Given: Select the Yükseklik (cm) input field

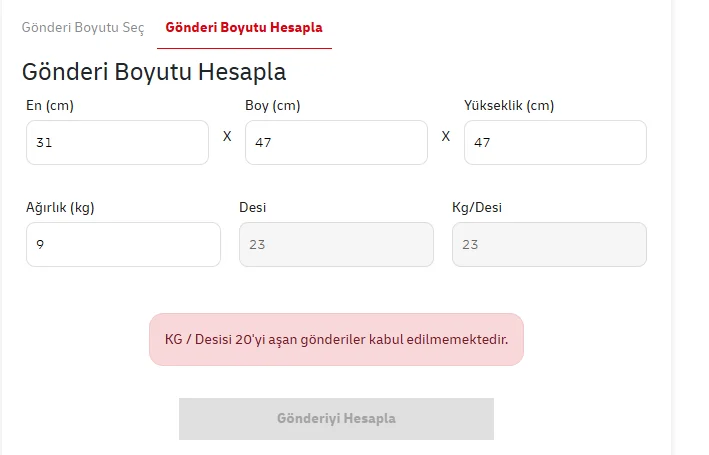Looking at the screenshot, I should click(x=555, y=142).
